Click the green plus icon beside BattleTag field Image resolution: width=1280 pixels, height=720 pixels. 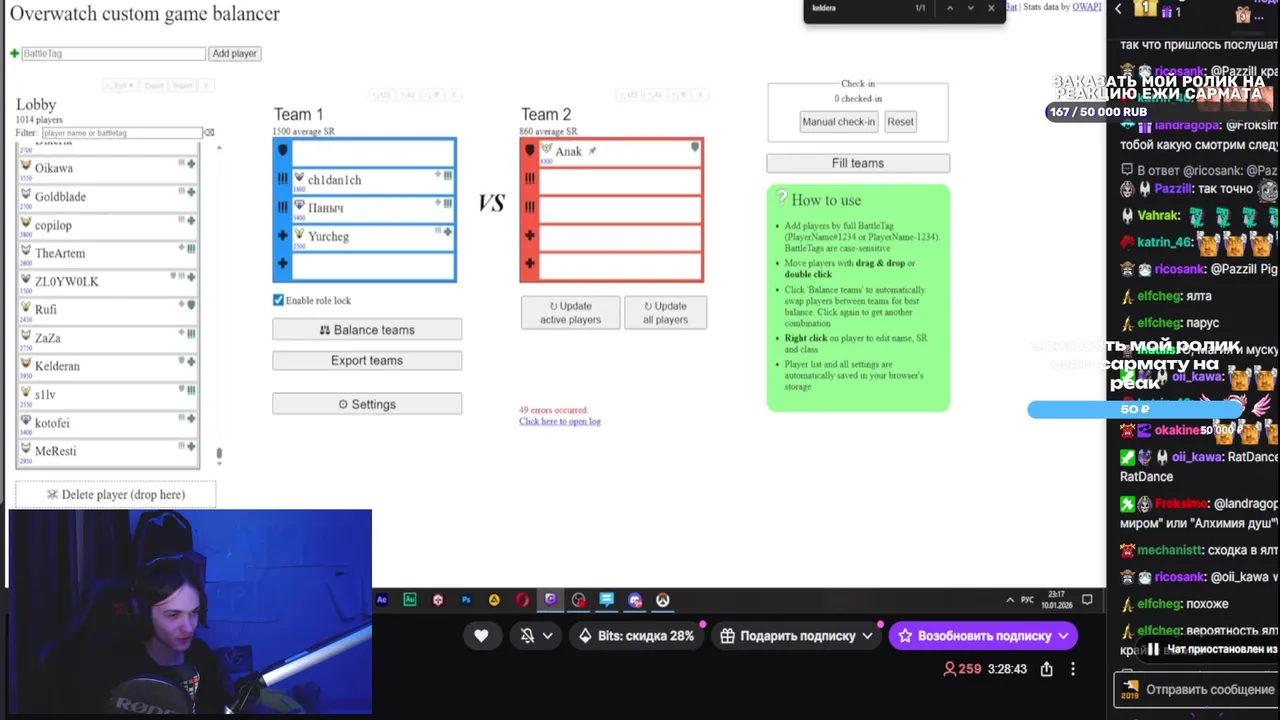(x=14, y=54)
